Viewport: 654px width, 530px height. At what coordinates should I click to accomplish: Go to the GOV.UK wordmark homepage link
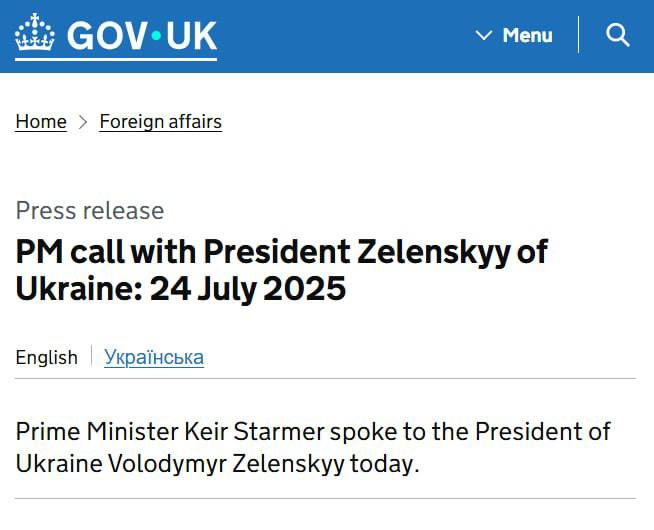pos(142,35)
